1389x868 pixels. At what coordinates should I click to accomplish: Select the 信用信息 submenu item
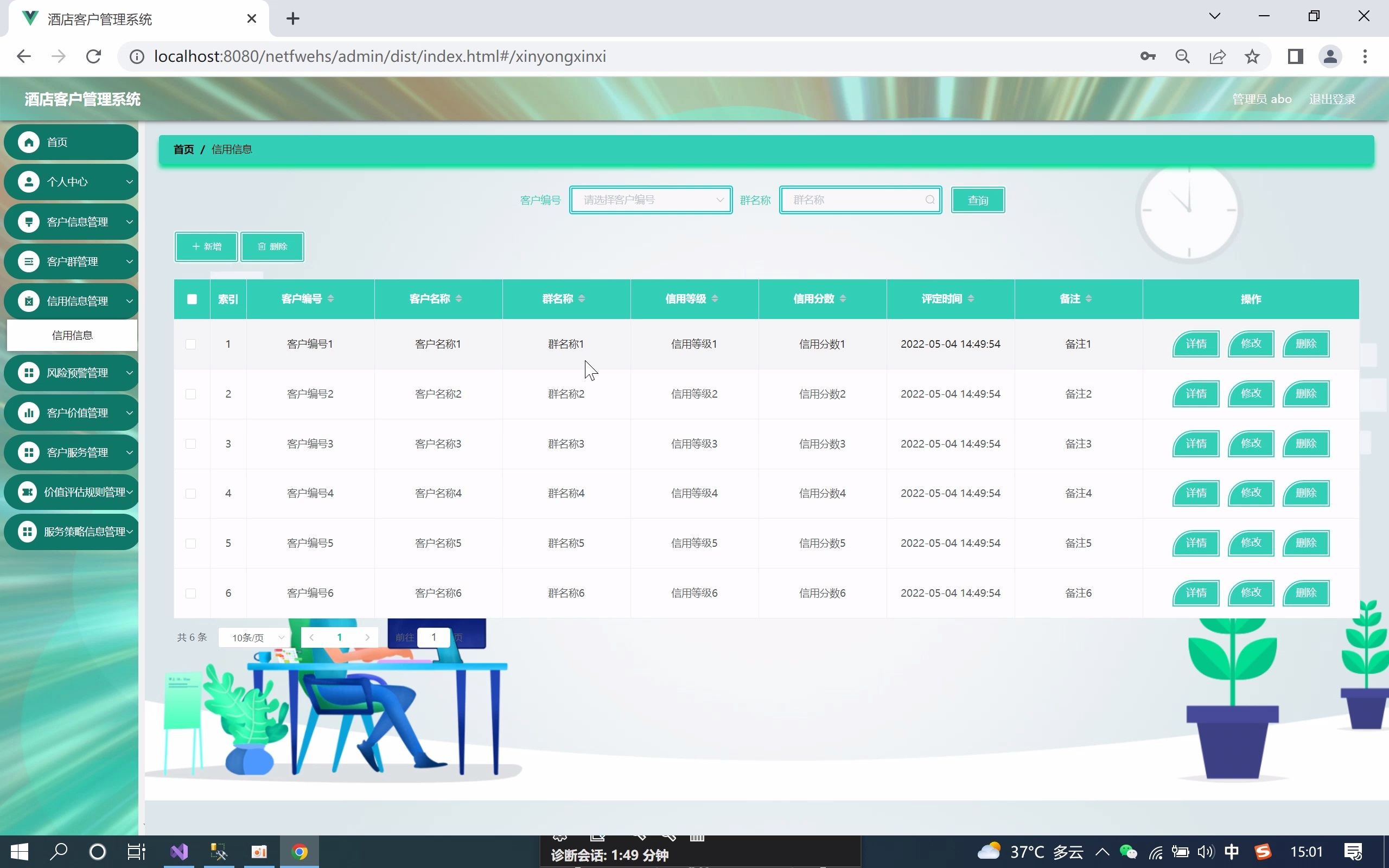(x=72, y=335)
